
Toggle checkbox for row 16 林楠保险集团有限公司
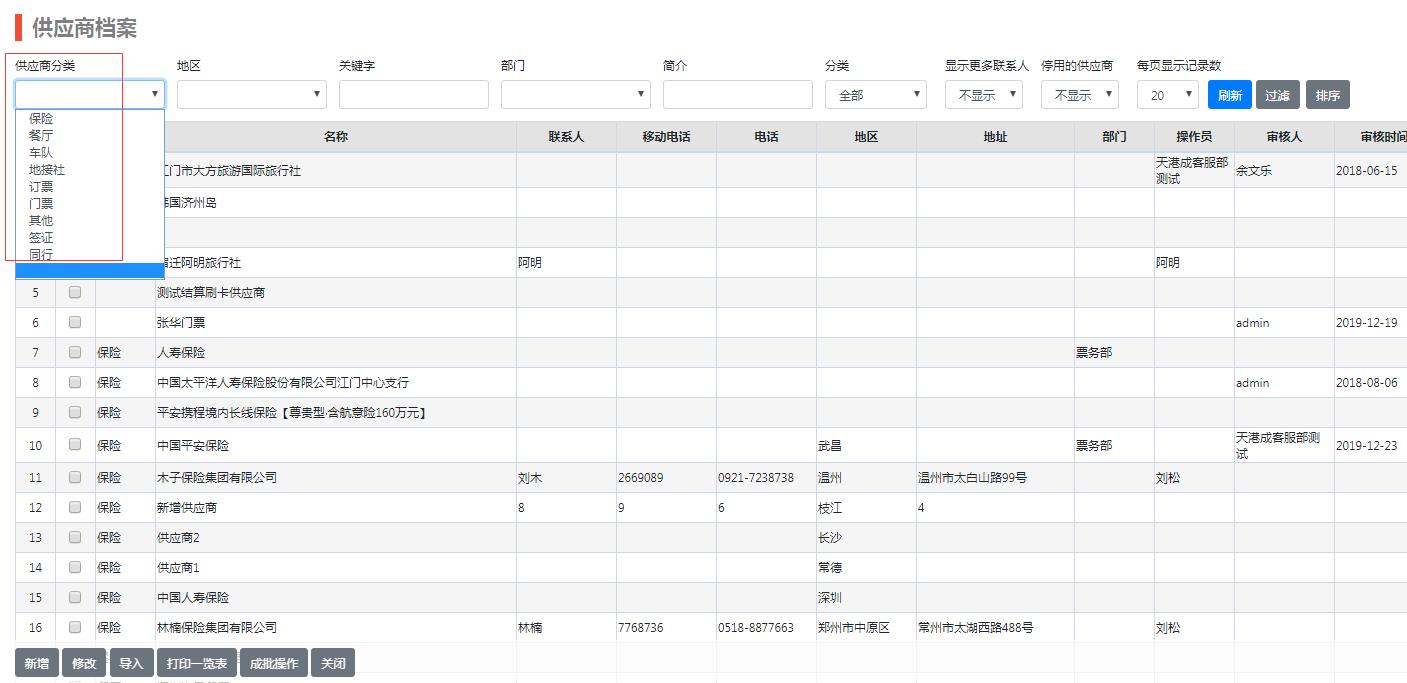[x=75, y=627]
